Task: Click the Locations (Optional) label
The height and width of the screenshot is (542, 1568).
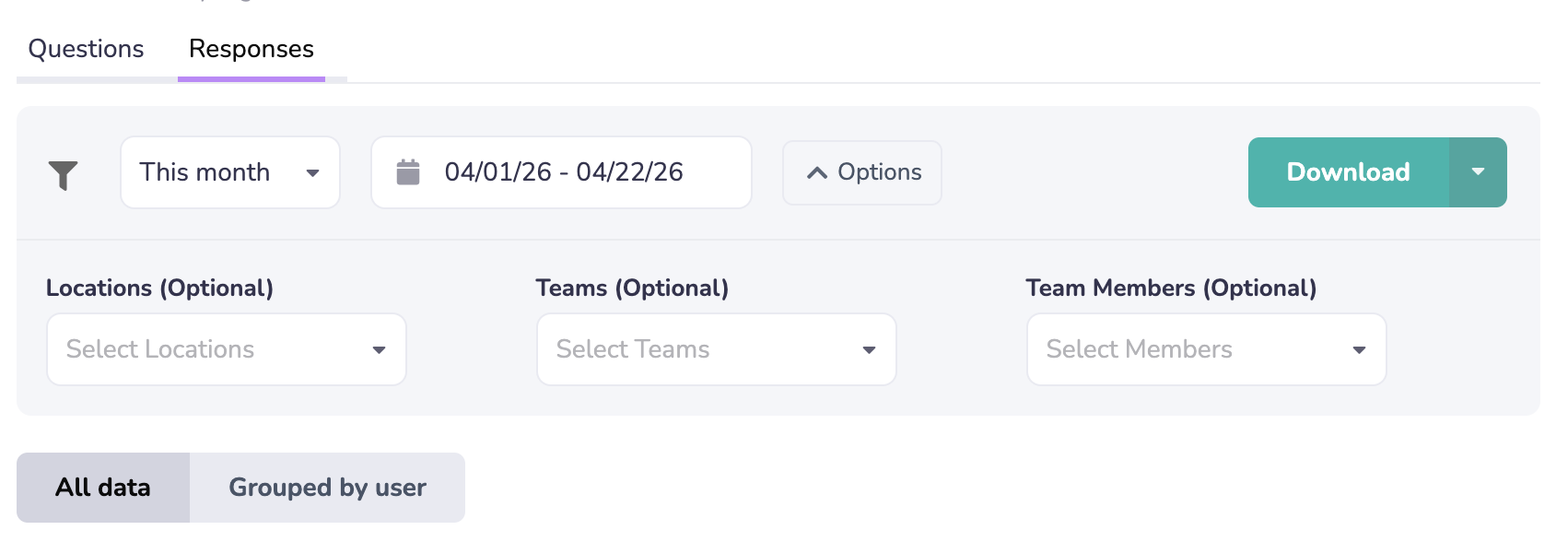Action: click(159, 289)
